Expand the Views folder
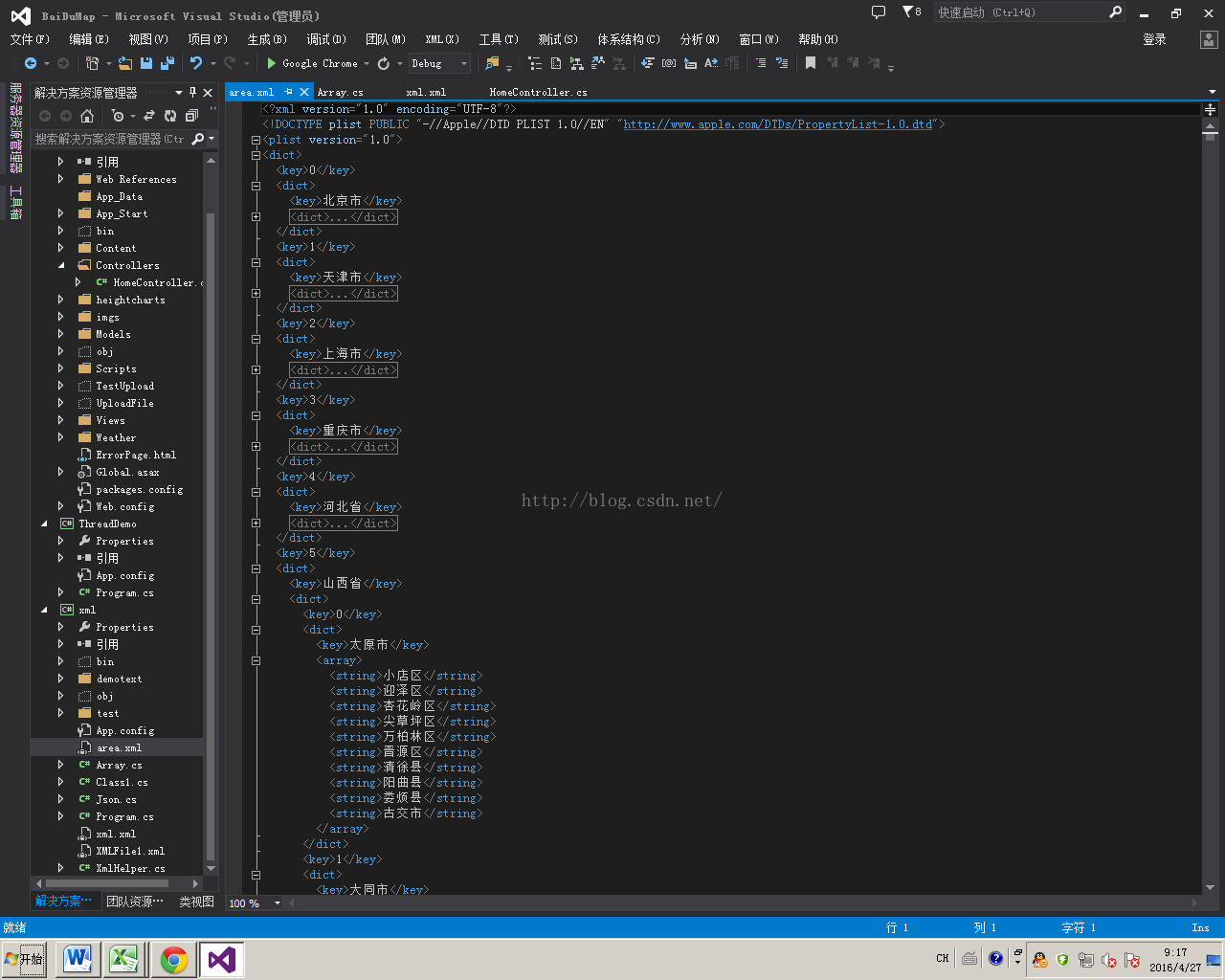The height and width of the screenshot is (980, 1225). coord(61,420)
